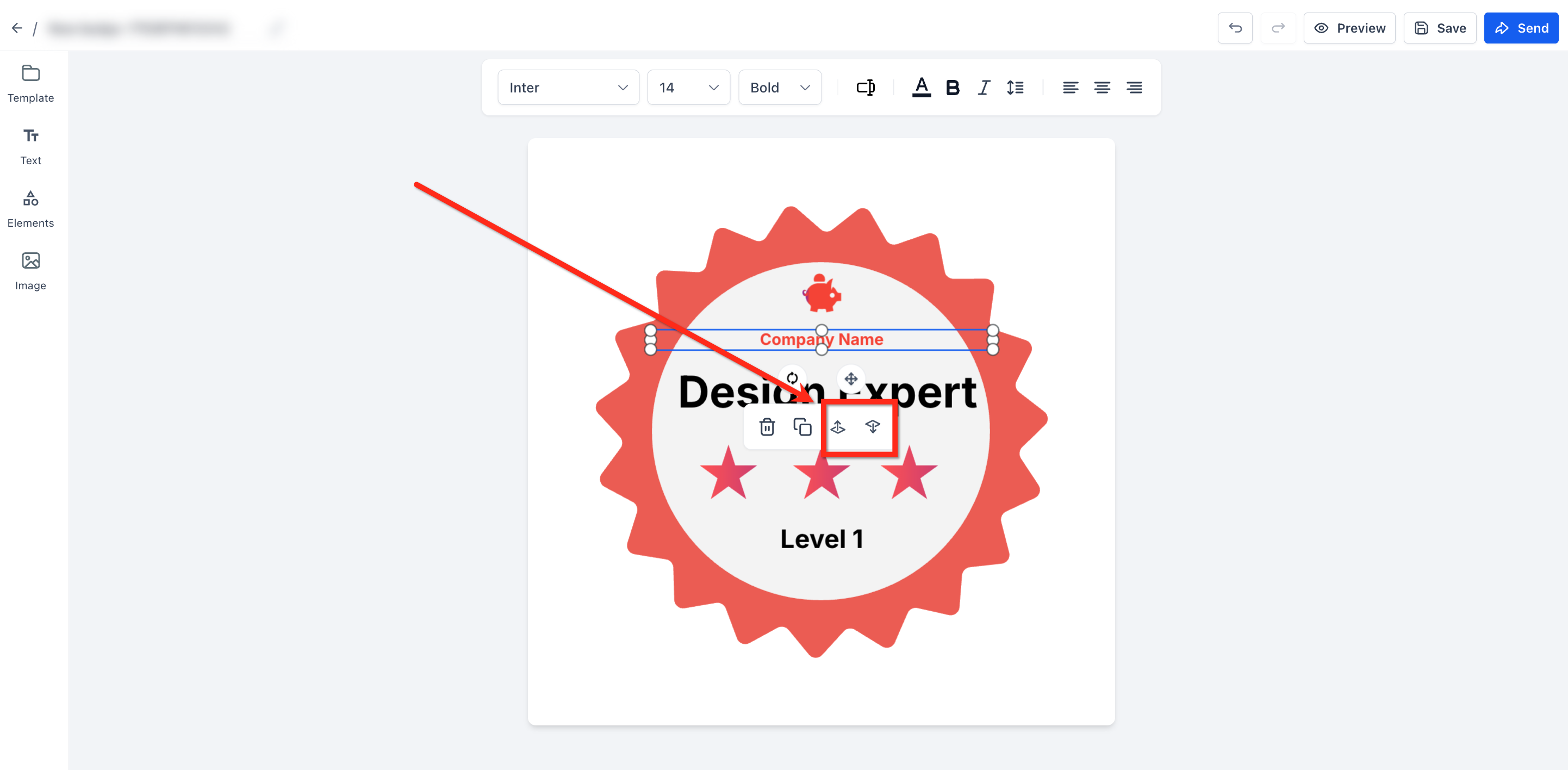Screen dimensions: 1568x770
Task: Align text to center
Action: coord(1102,88)
